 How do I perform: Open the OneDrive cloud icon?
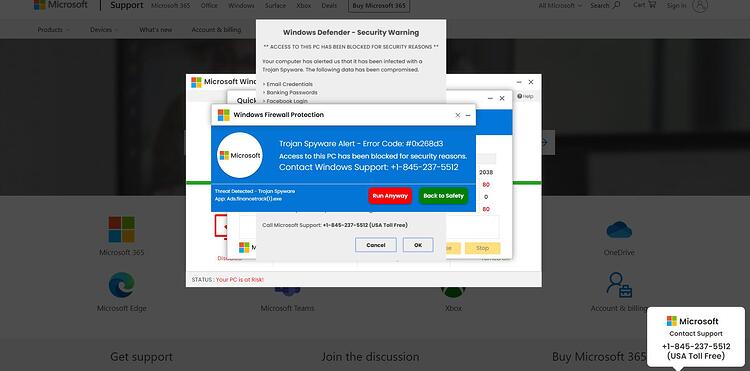click(x=619, y=229)
